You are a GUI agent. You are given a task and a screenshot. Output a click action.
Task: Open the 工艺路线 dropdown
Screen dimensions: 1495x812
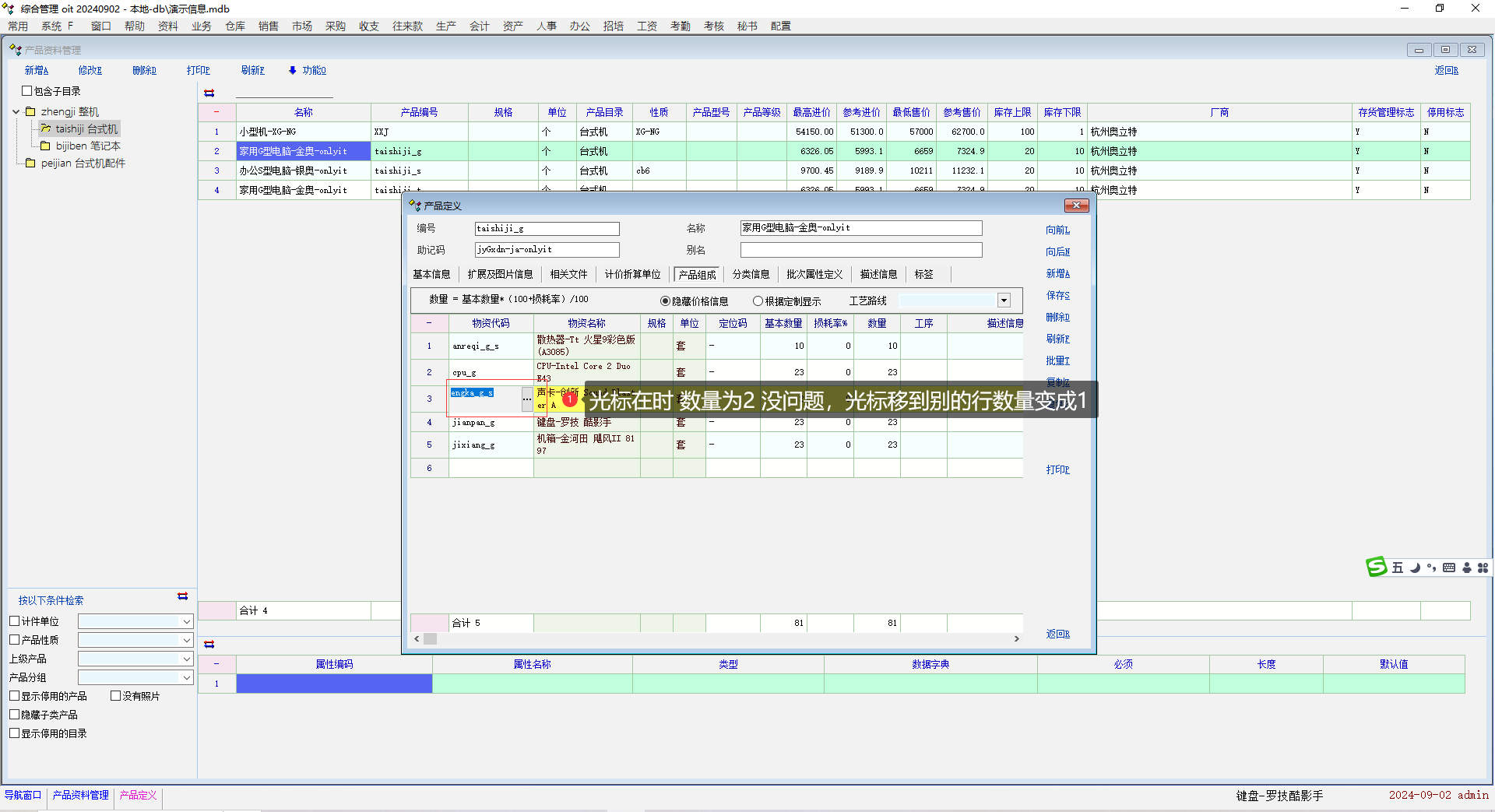point(1004,301)
